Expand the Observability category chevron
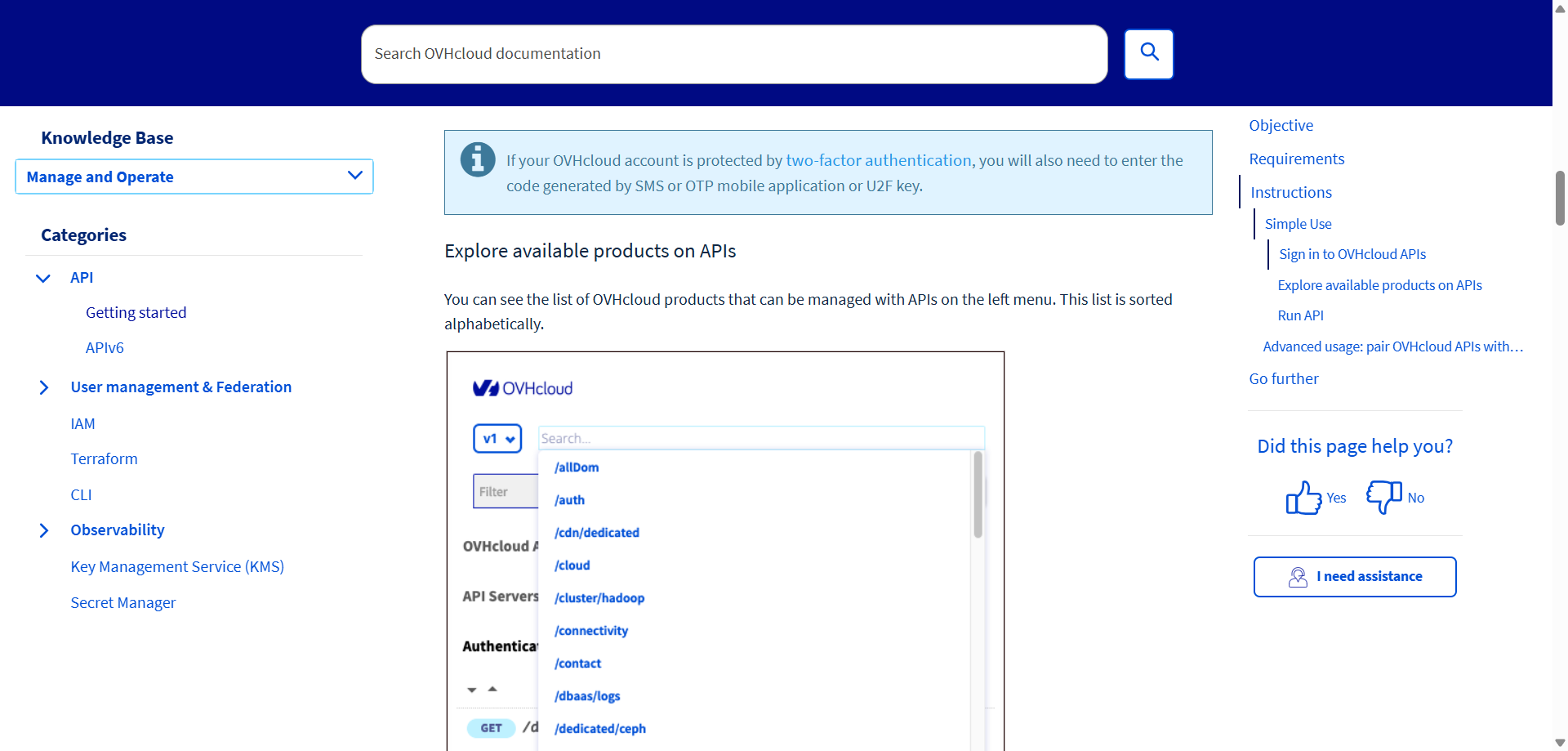 pyautogui.click(x=44, y=530)
